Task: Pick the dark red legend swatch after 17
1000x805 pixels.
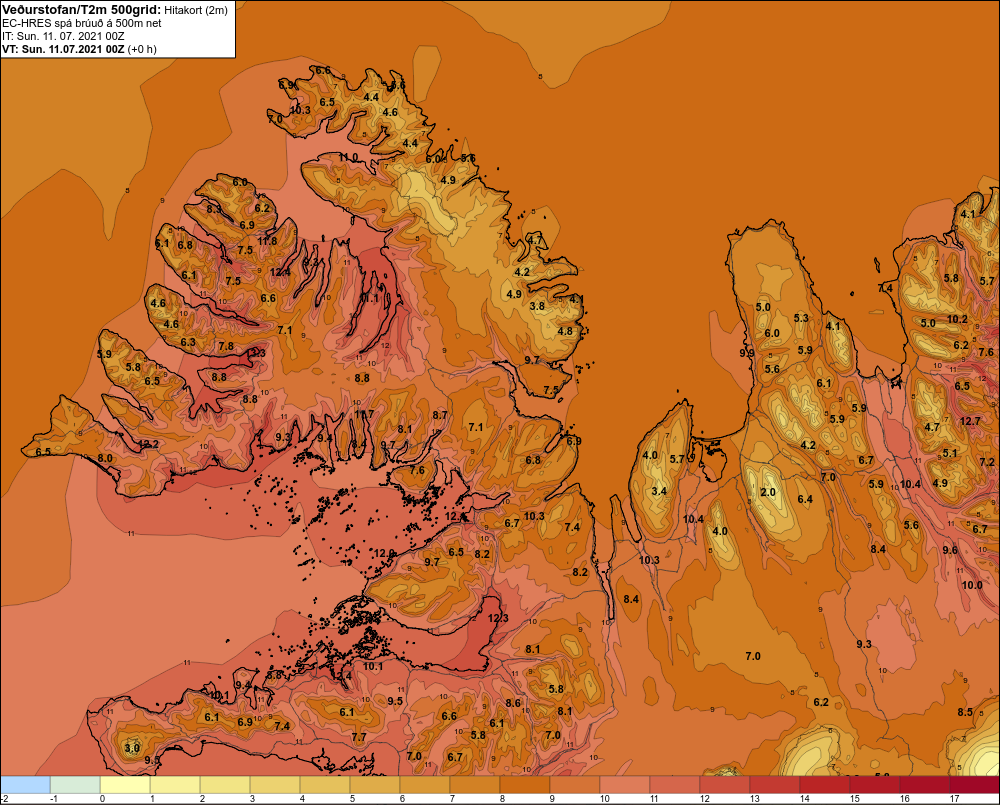Action: click(975, 785)
